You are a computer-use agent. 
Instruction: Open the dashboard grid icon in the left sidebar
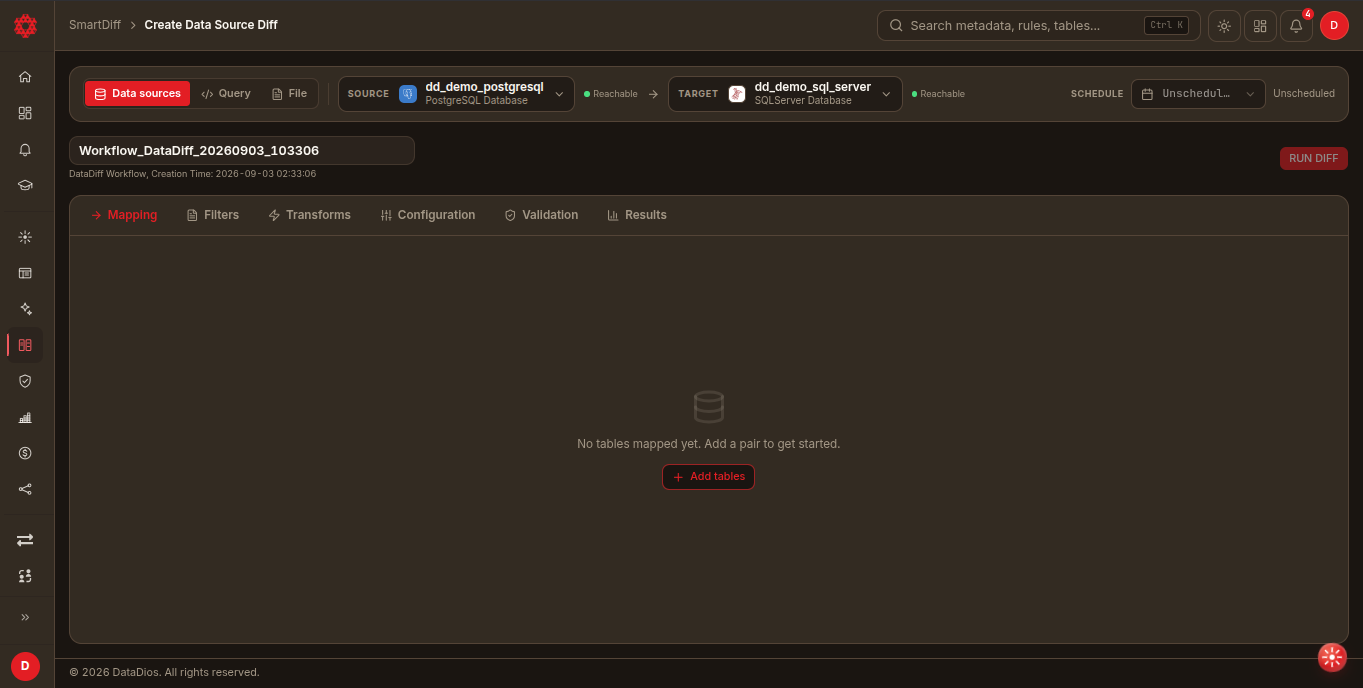[x=25, y=113]
